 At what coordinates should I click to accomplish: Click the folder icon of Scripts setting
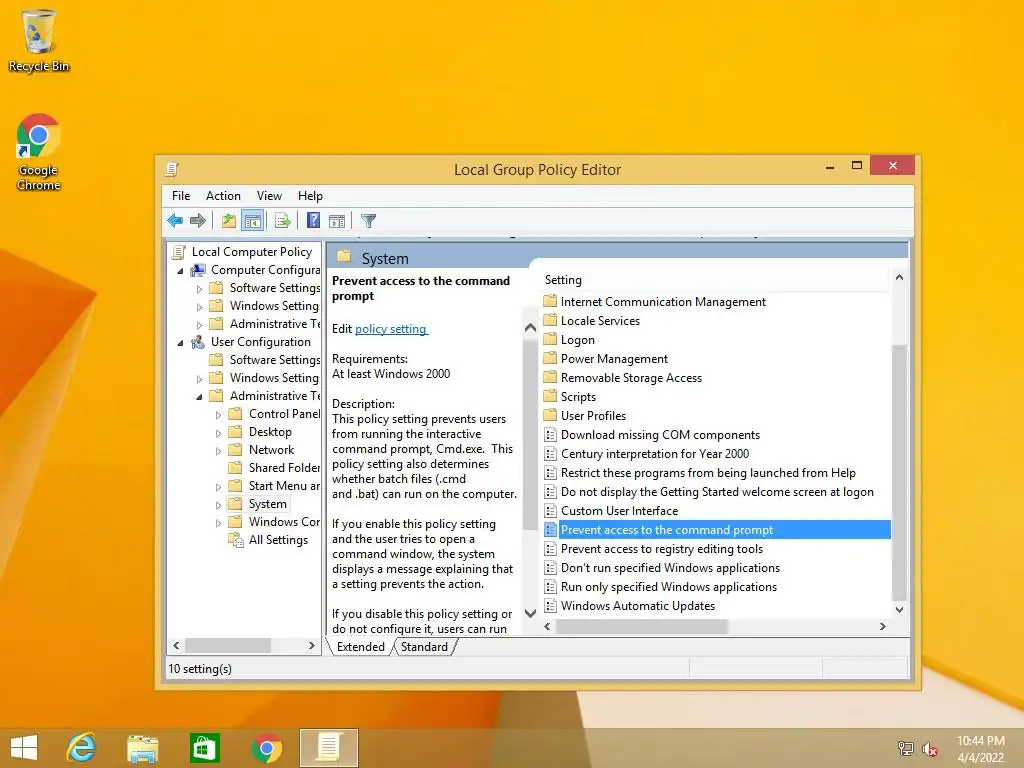click(x=551, y=396)
